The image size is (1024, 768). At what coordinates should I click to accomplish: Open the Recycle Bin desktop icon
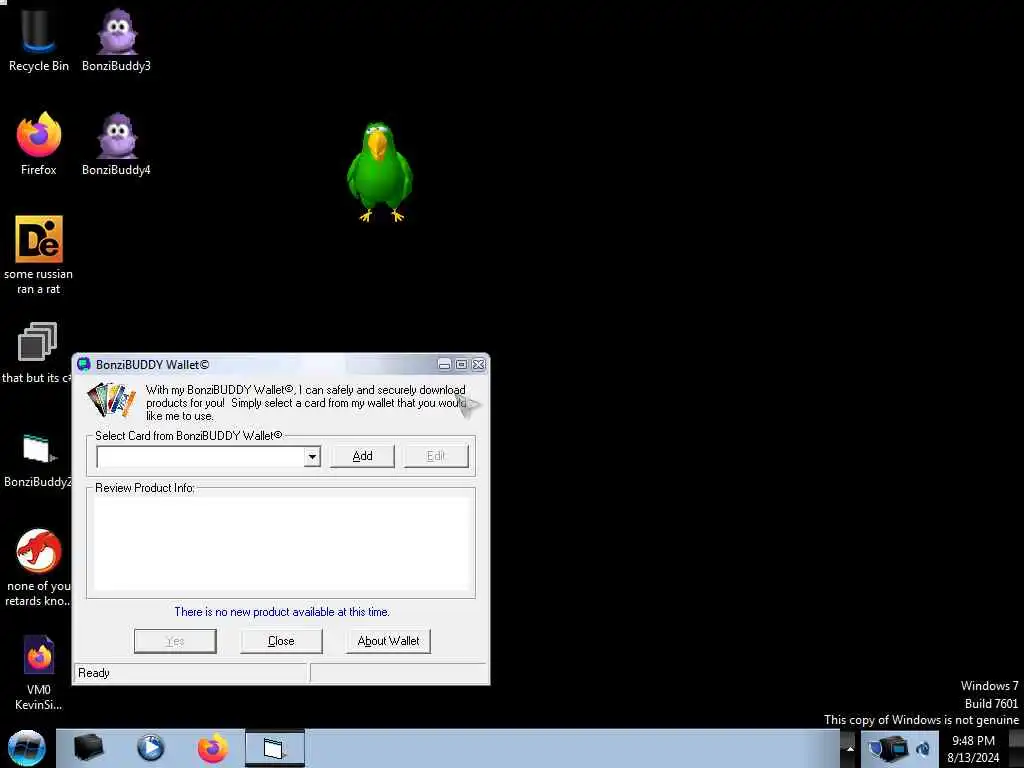click(38, 40)
